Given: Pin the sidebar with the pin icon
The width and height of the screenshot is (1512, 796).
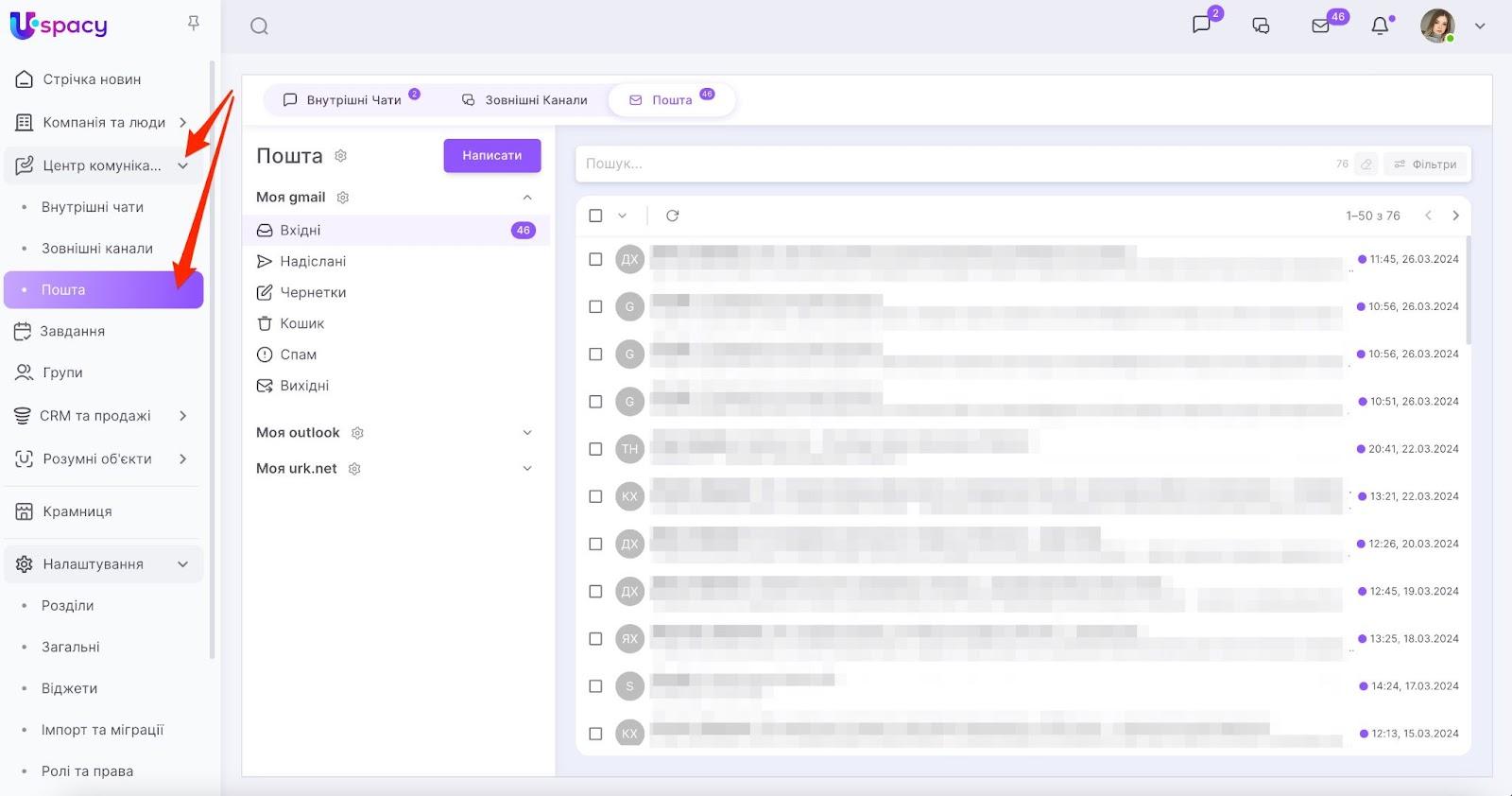Looking at the screenshot, I should point(194,23).
